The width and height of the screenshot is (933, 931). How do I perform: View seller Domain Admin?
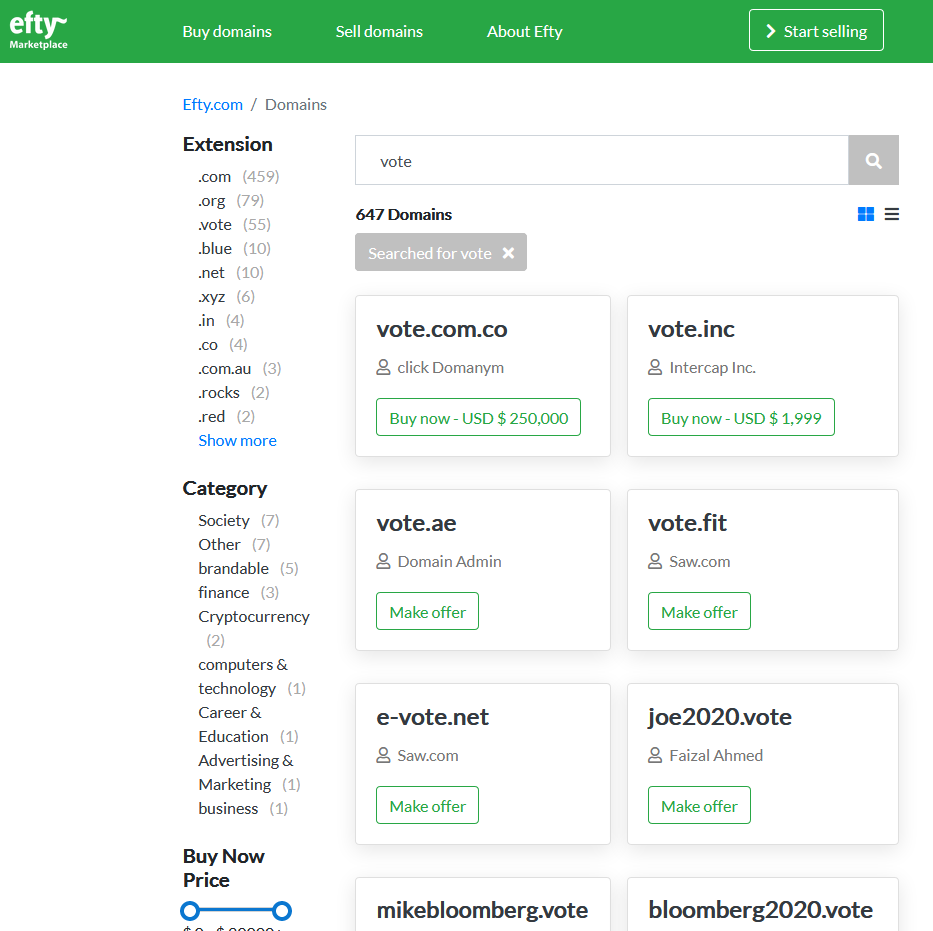point(449,562)
